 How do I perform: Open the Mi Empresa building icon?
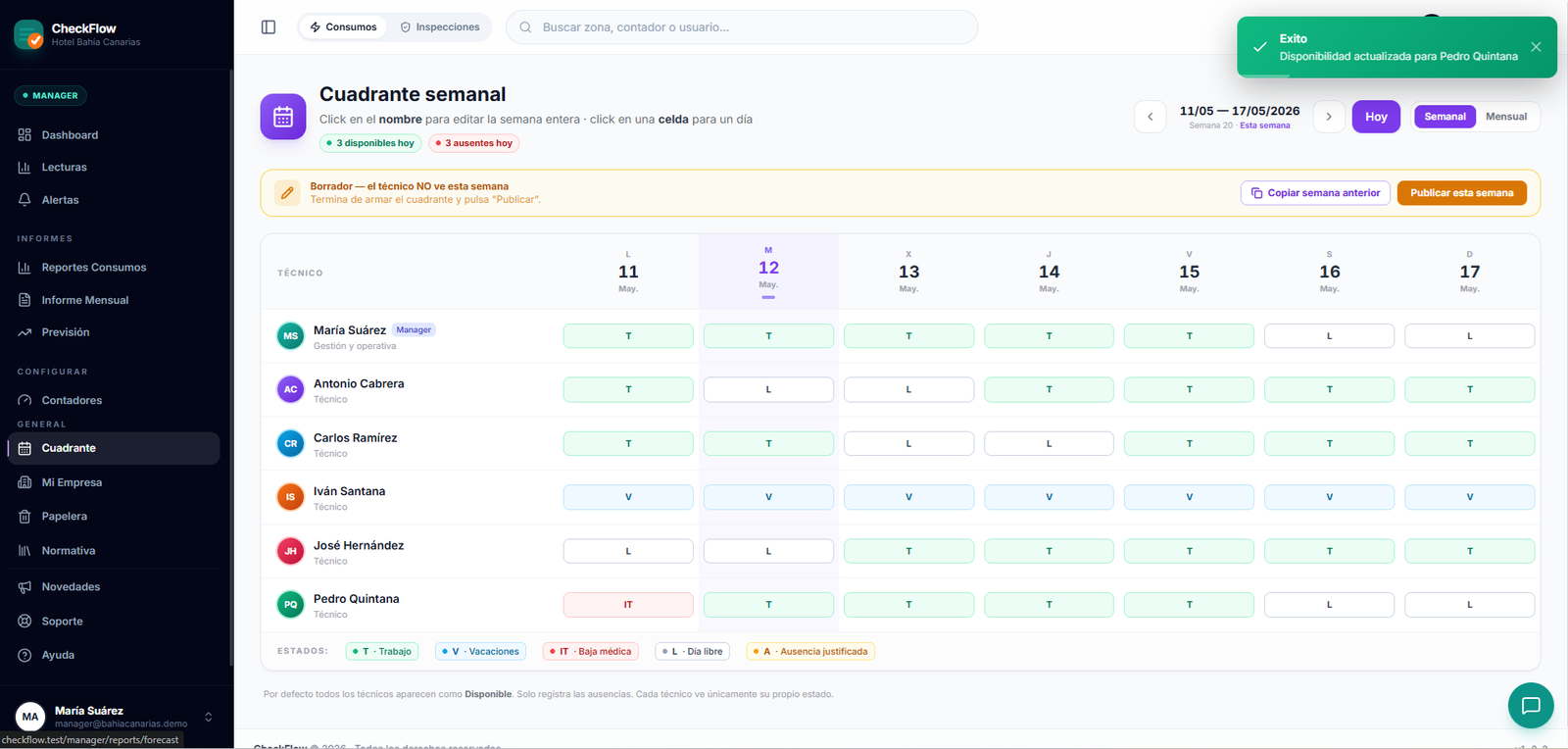24,482
